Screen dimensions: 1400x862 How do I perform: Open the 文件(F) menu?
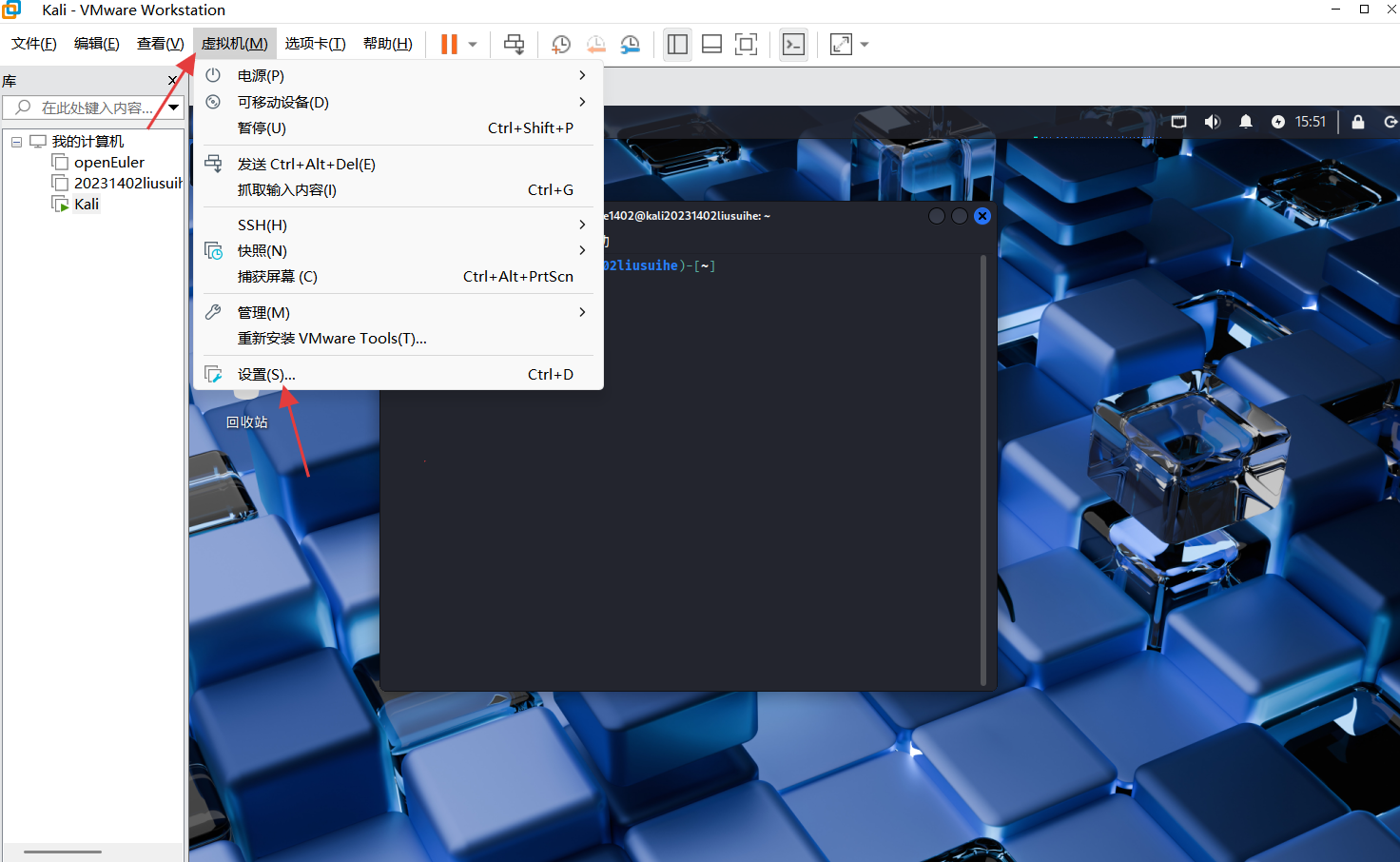34,44
